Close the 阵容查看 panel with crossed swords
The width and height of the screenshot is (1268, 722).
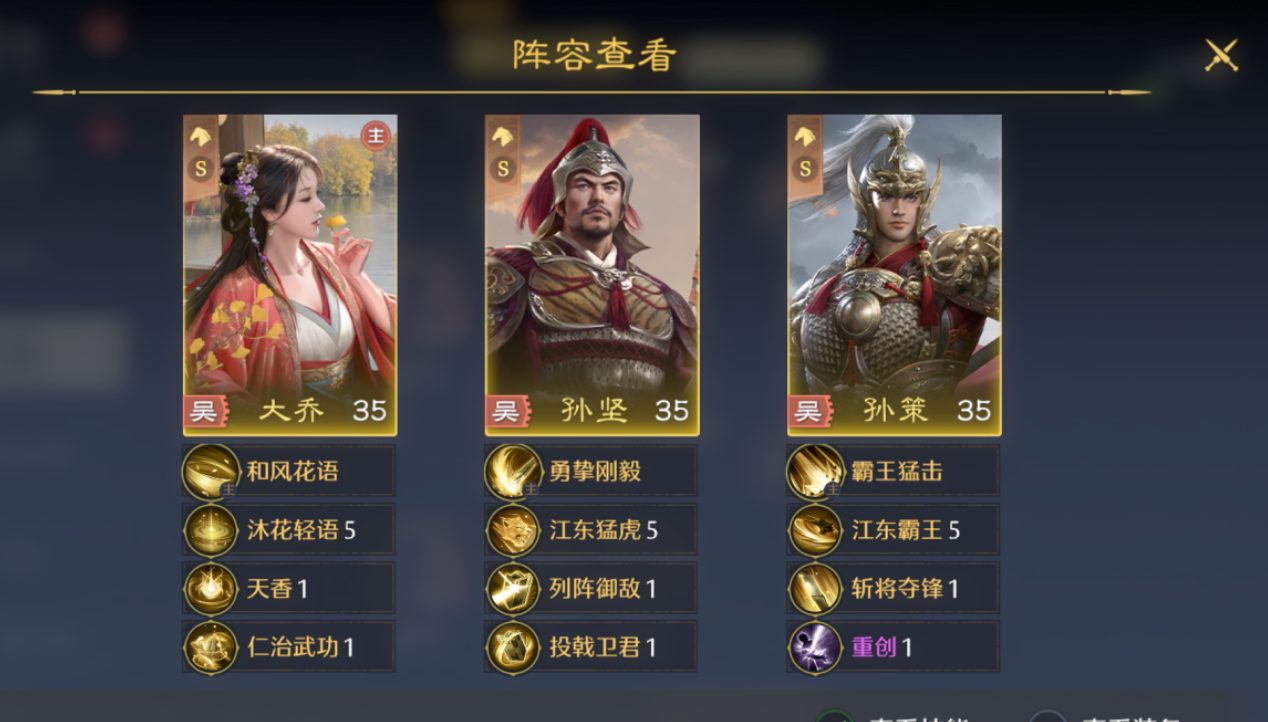(x=1221, y=55)
